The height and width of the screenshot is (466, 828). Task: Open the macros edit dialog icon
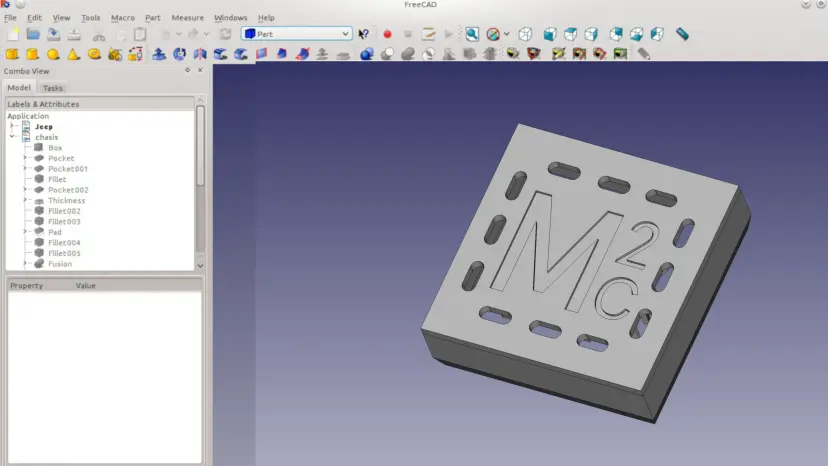[428, 34]
